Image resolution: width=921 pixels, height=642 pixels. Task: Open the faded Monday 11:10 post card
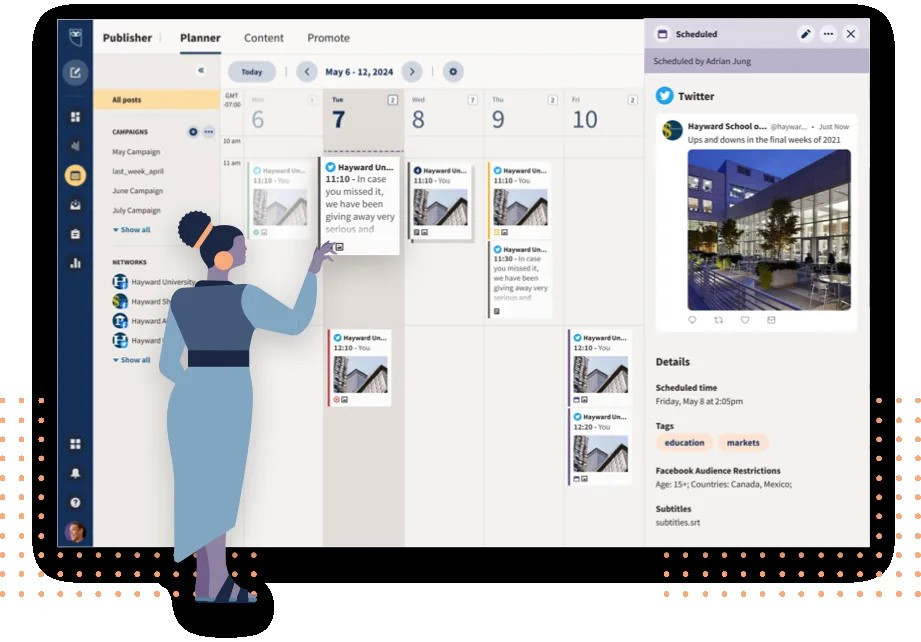[x=280, y=200]
